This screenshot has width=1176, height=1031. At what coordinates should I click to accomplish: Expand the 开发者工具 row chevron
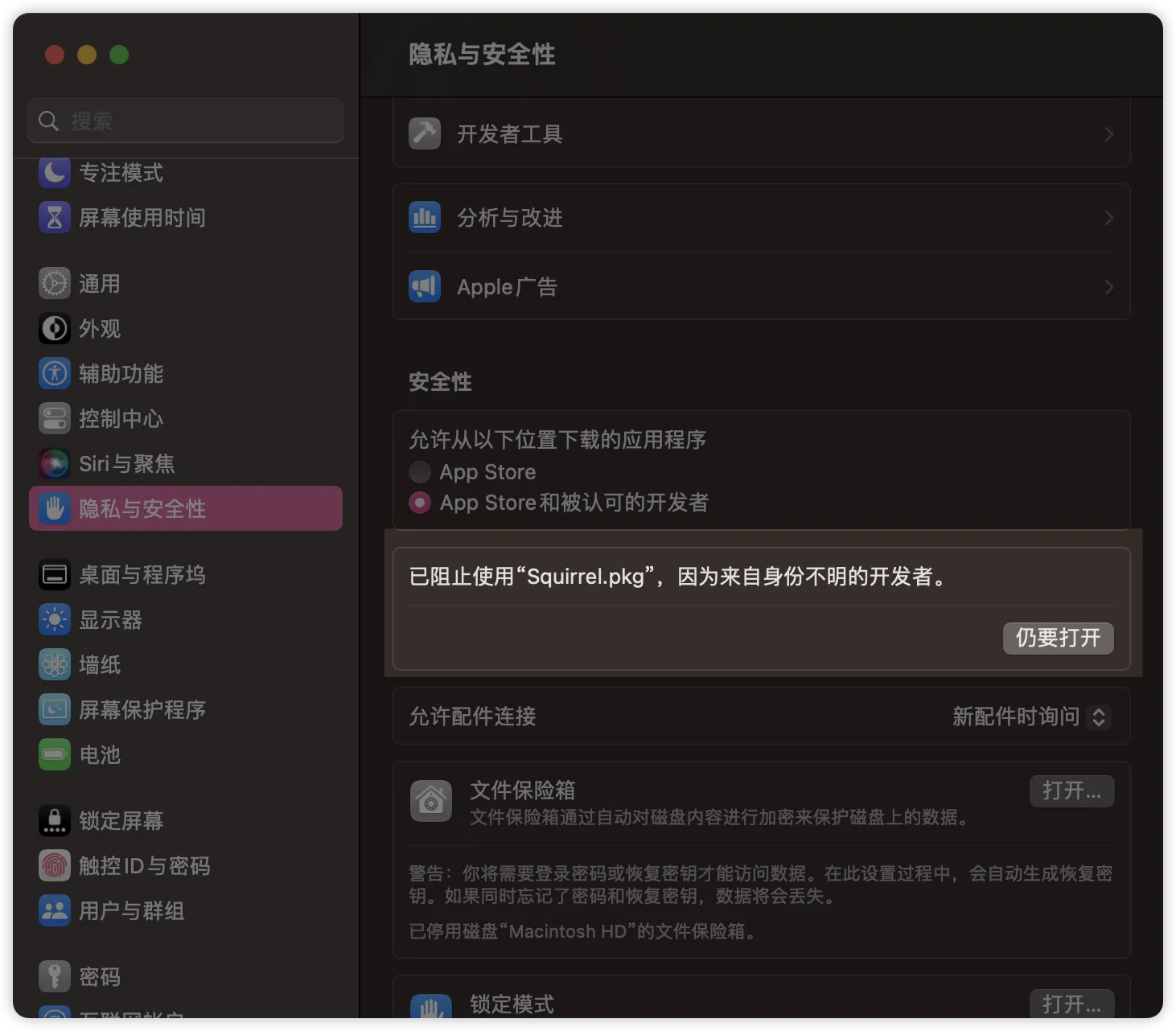[x=1109, y=134]
